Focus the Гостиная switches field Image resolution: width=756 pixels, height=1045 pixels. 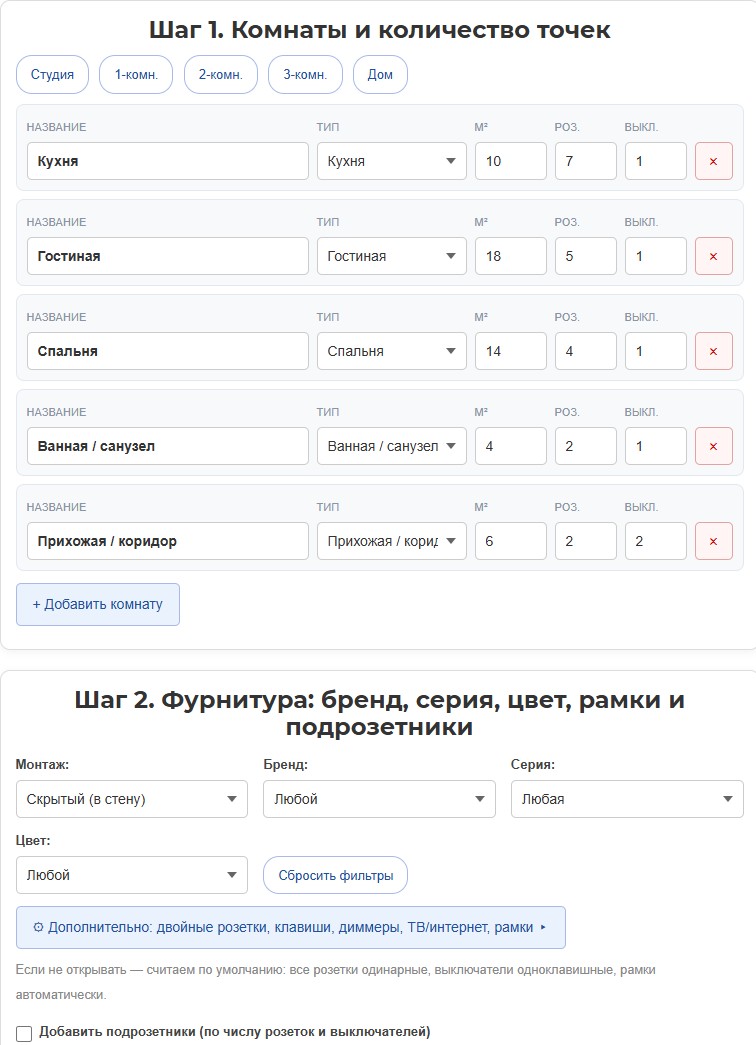coord(655,256)
